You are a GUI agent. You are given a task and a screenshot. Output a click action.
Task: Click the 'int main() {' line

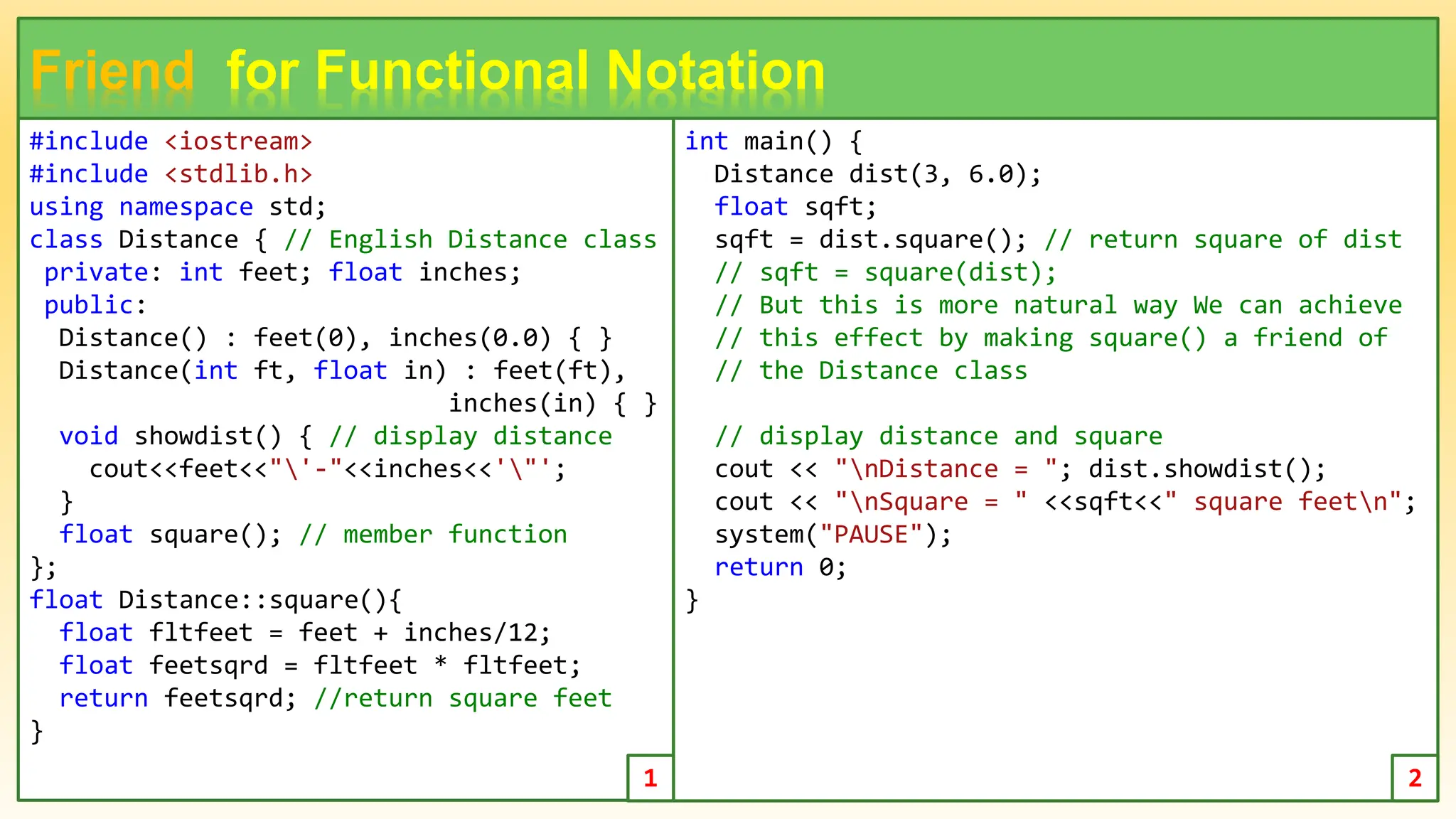(773, 141)
